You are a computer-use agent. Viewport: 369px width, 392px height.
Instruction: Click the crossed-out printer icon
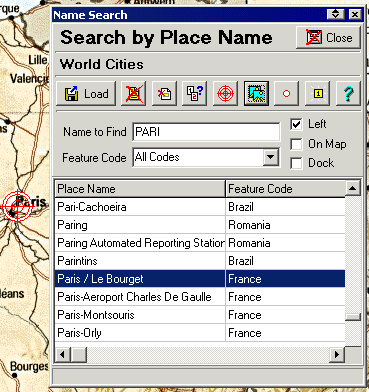coord(133,94)
